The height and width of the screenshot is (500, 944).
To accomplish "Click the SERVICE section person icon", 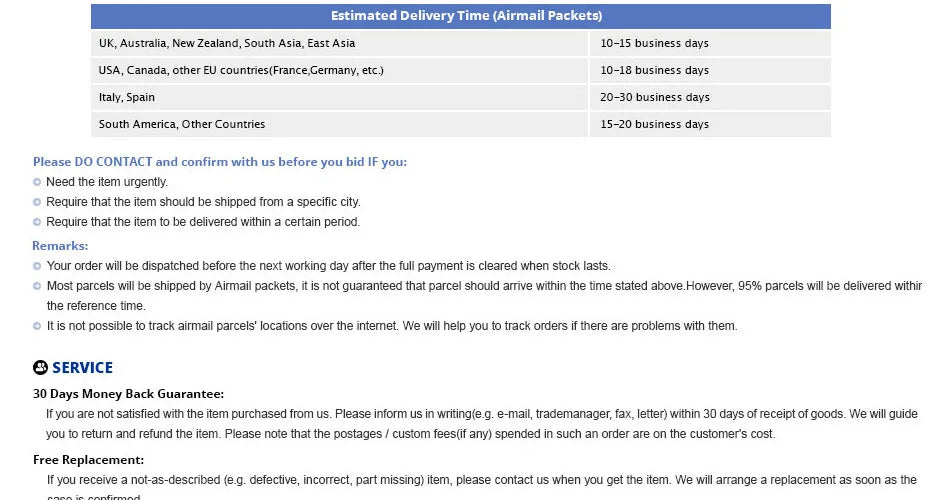I will coord(40,367).
